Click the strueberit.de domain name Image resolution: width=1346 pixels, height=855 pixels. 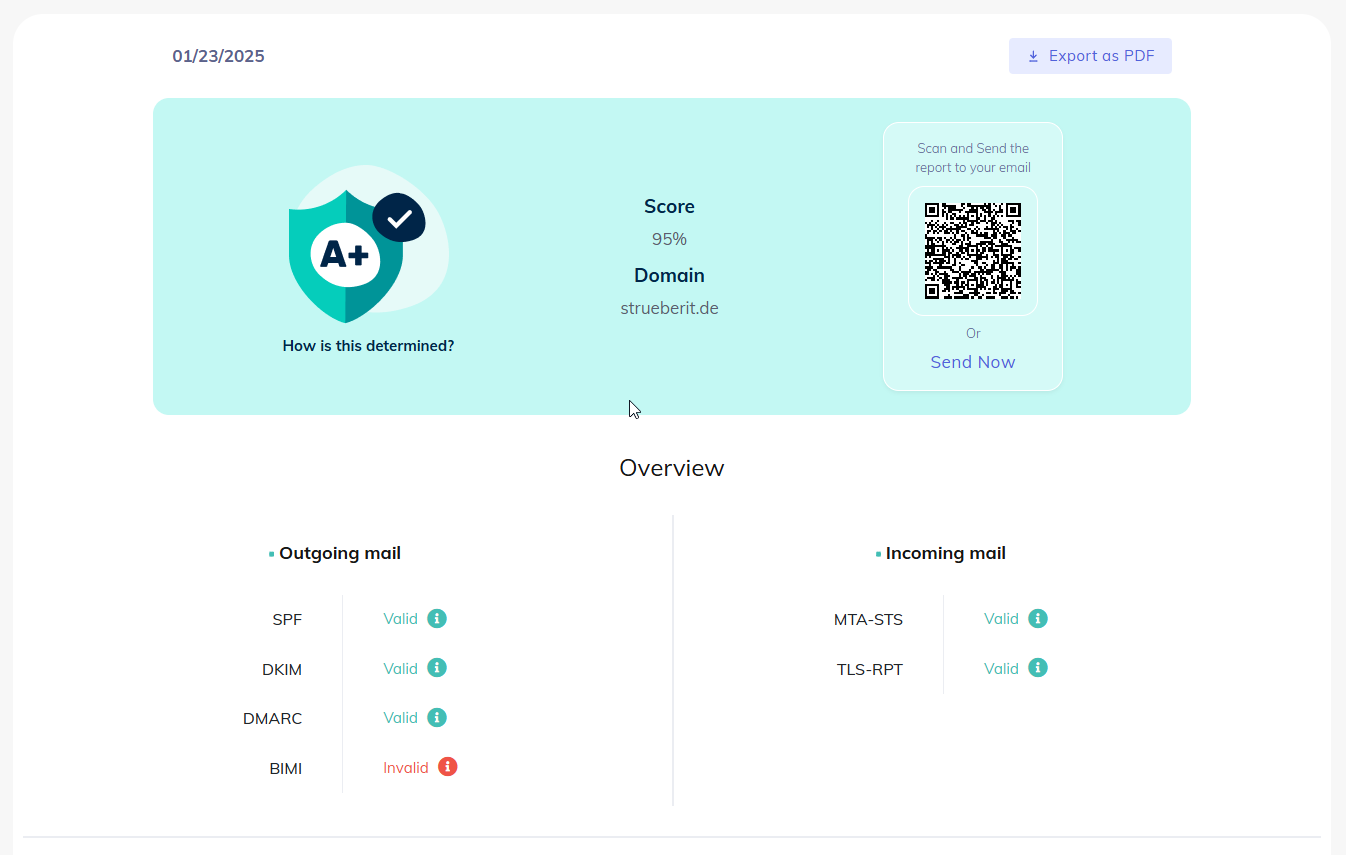669,308
